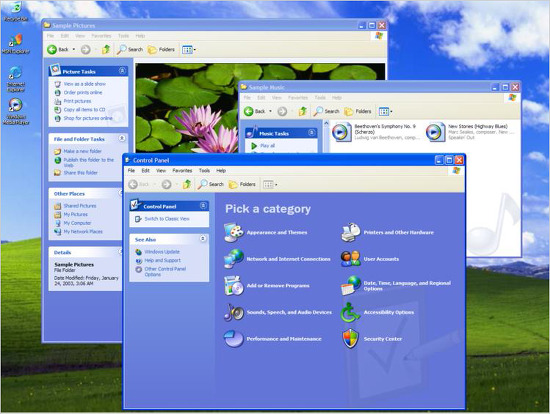
Task: Open Add or Remove Programs icon
Action: click(x=234, y=286)
